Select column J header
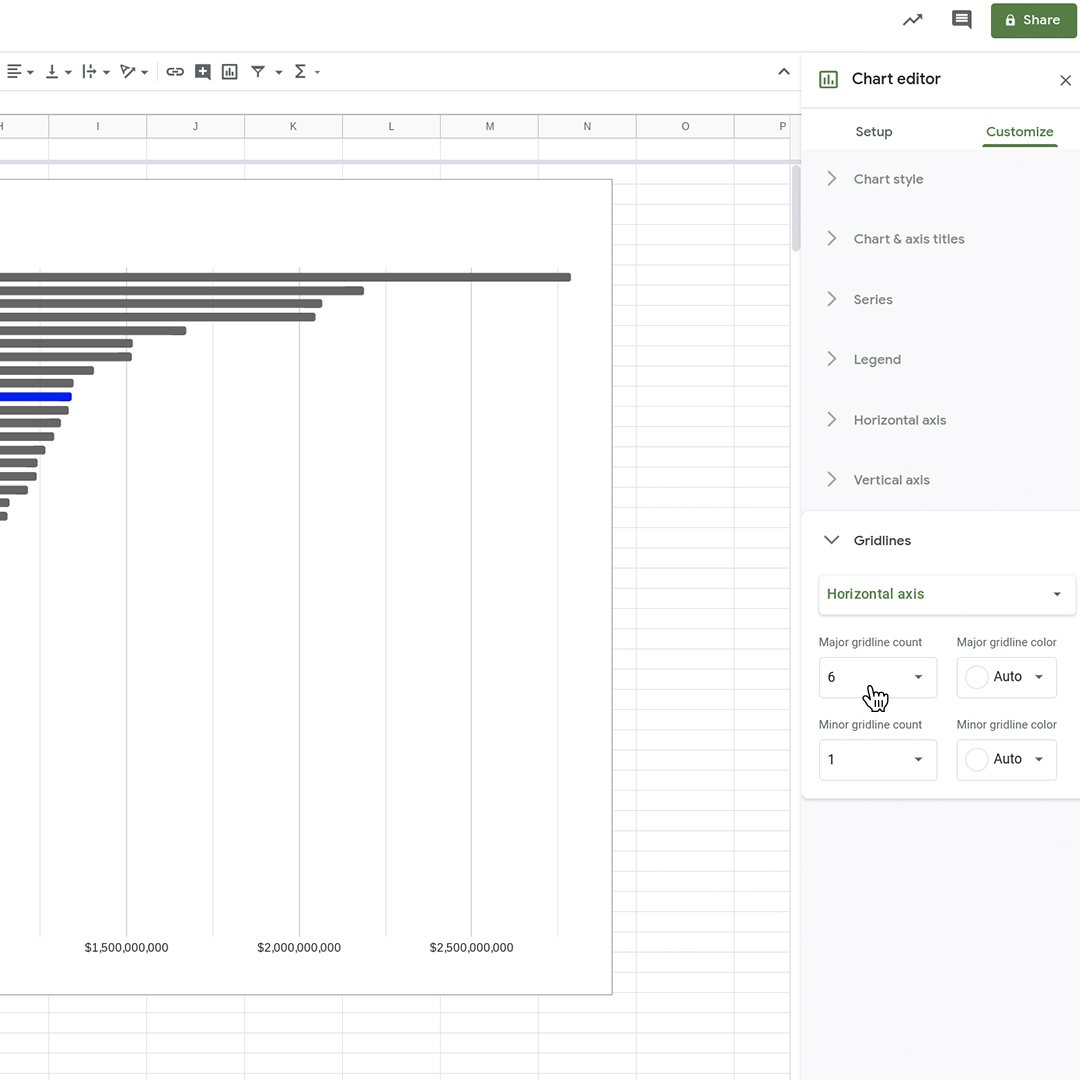Image resolution: width=1080 pixels, height=1080 pixels. (196, 127)
